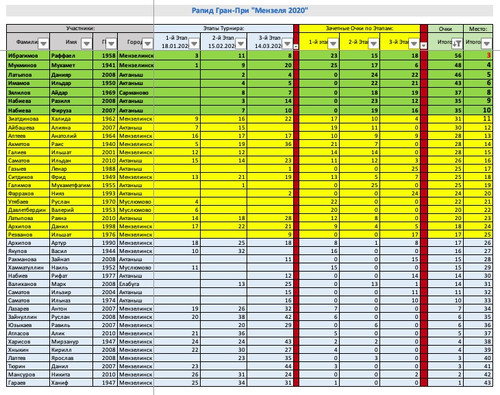Open the yellow 1-й этап points filter

(x=333, y=43)
